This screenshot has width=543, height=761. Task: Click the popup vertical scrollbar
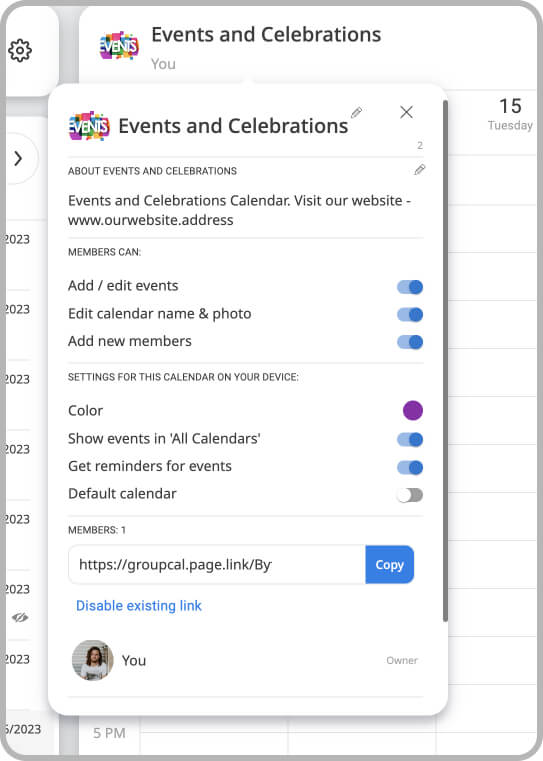(445, 361)
